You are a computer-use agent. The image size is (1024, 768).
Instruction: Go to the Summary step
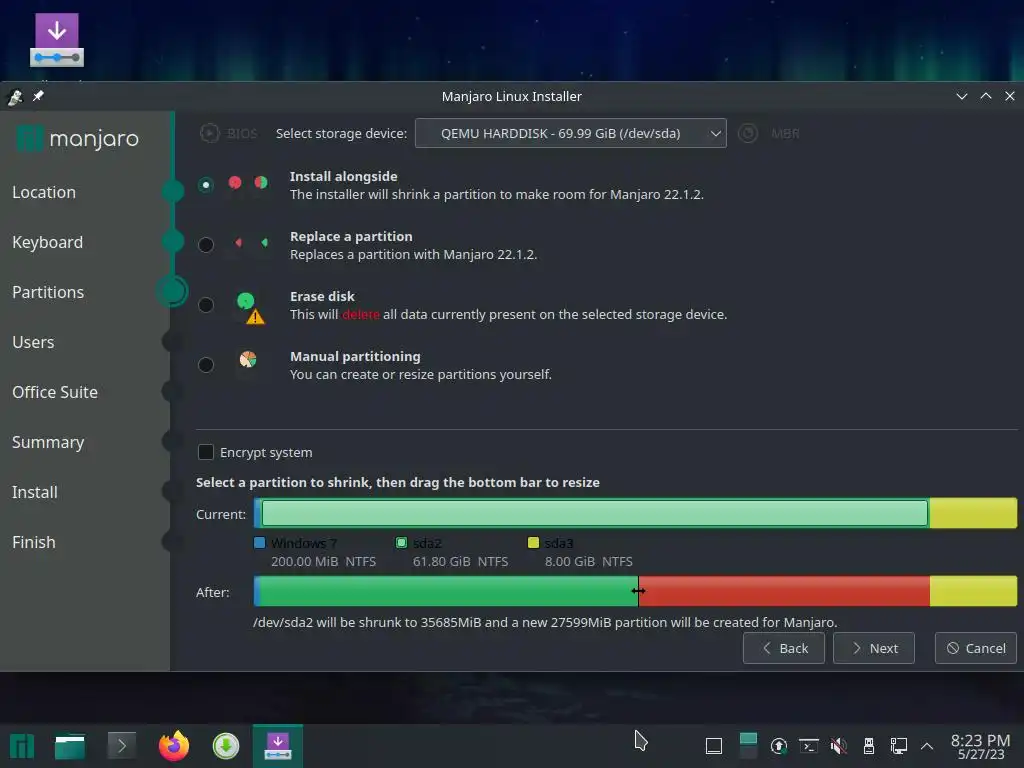pyautogui.click(x=48, y=442)
